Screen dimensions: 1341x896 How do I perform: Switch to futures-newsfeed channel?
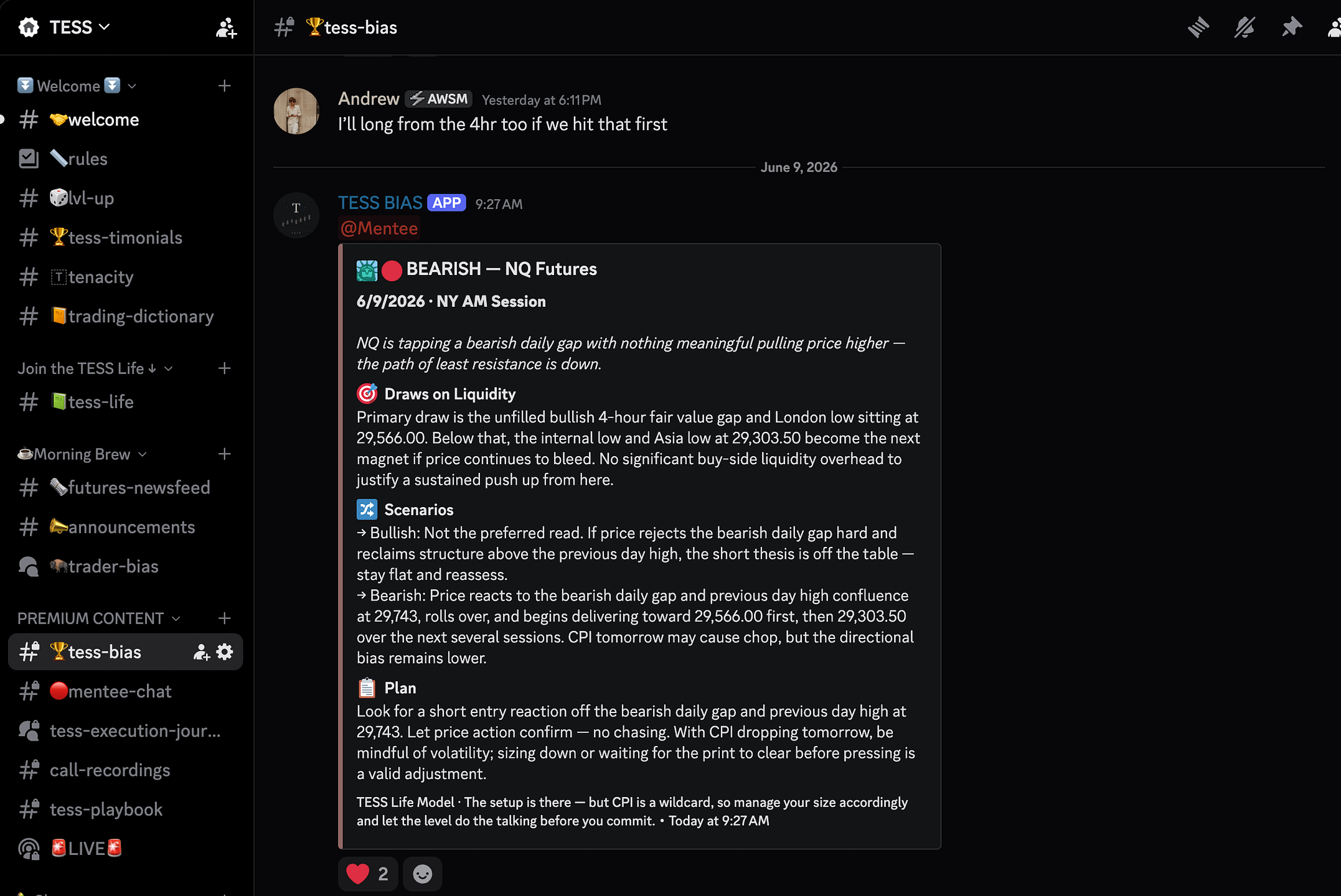pyautogui.click(x=125, y=487)
